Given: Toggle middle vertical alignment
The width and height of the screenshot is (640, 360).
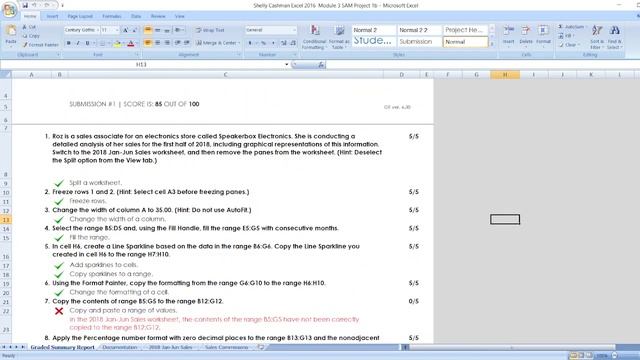Looking at the screenshot, I should (x=158, y=30).
